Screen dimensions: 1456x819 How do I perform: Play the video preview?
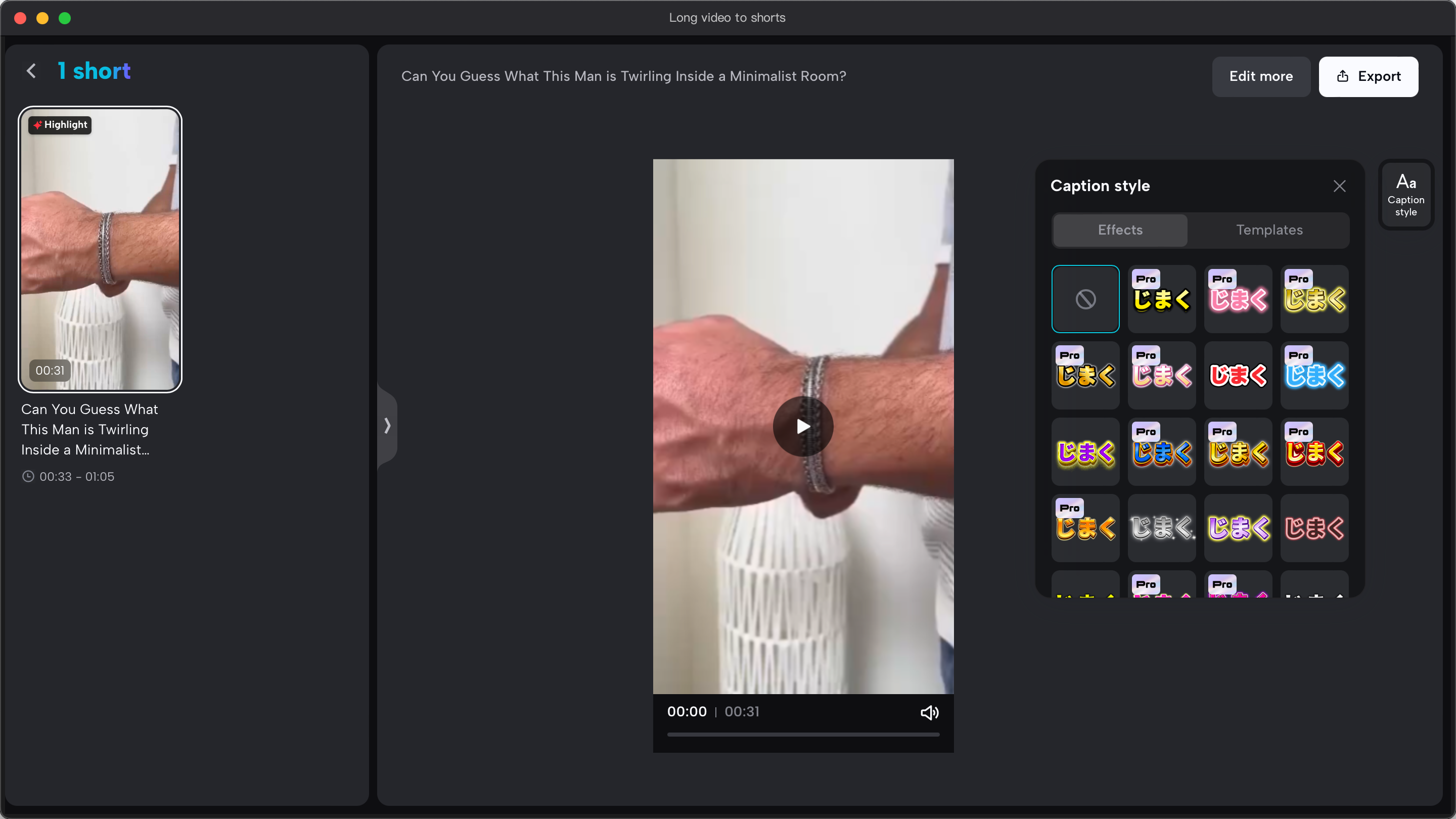coord(803,426)
